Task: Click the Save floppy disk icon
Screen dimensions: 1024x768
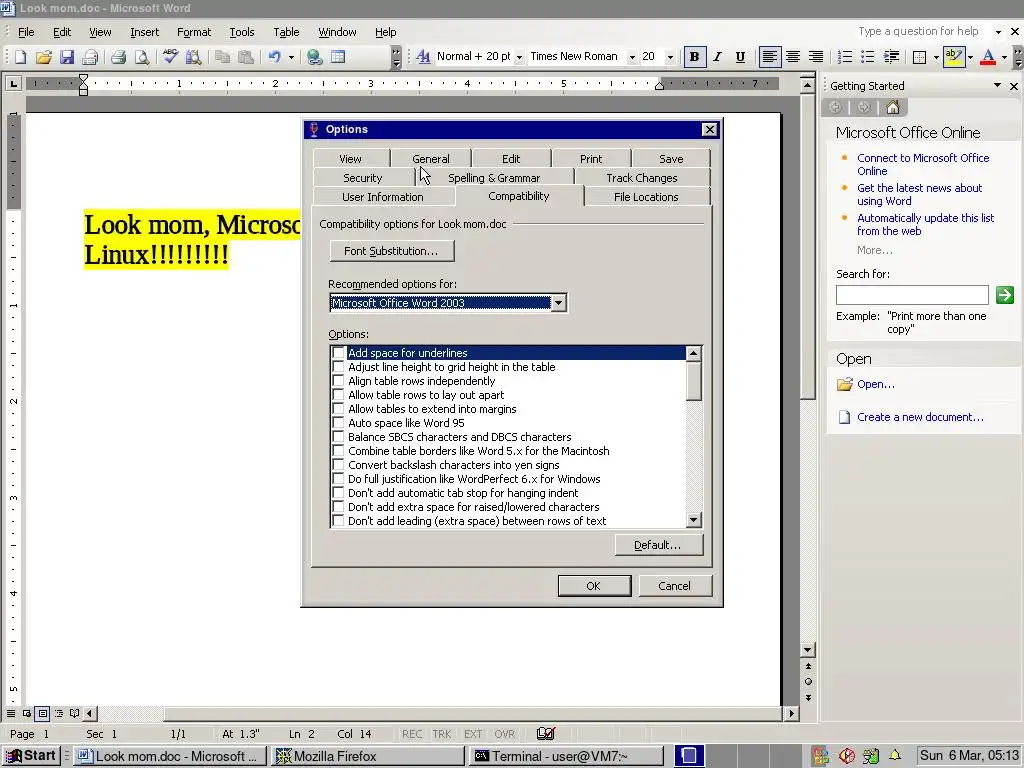Action: point(67,57)
